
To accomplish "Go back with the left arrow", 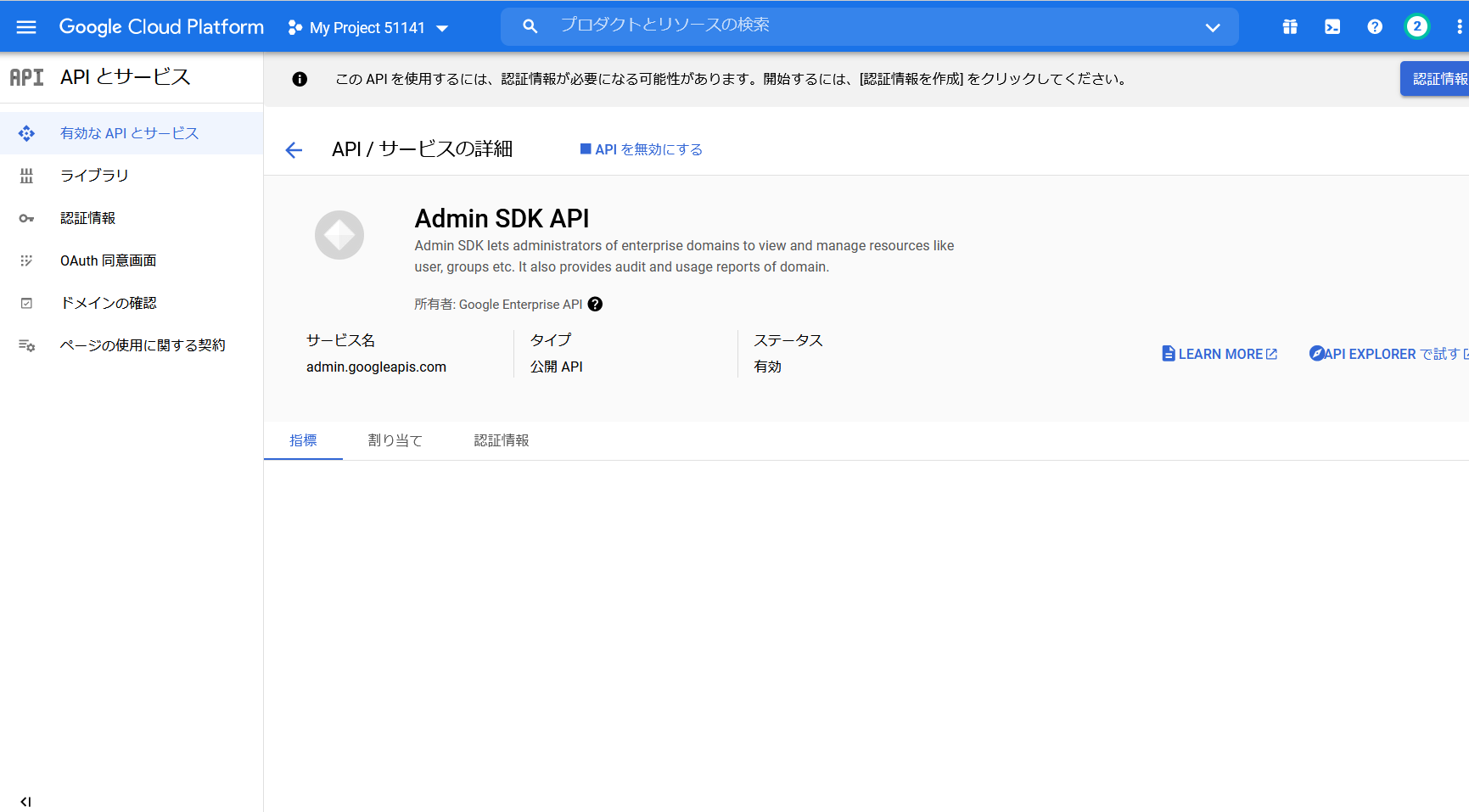I will (294, 150).
